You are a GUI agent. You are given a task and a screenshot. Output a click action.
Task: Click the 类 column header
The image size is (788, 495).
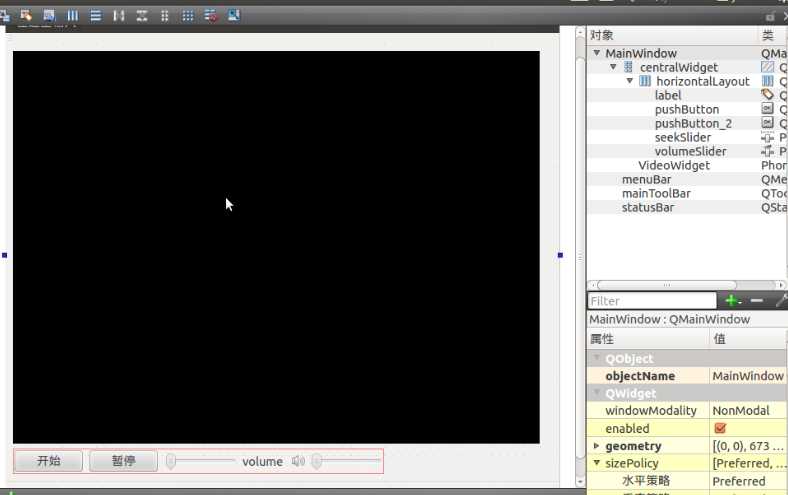click(773, 35)
